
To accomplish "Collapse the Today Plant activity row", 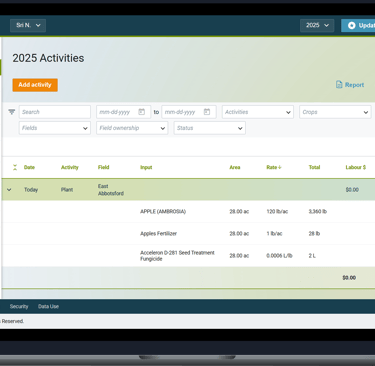I will [9, 190].
